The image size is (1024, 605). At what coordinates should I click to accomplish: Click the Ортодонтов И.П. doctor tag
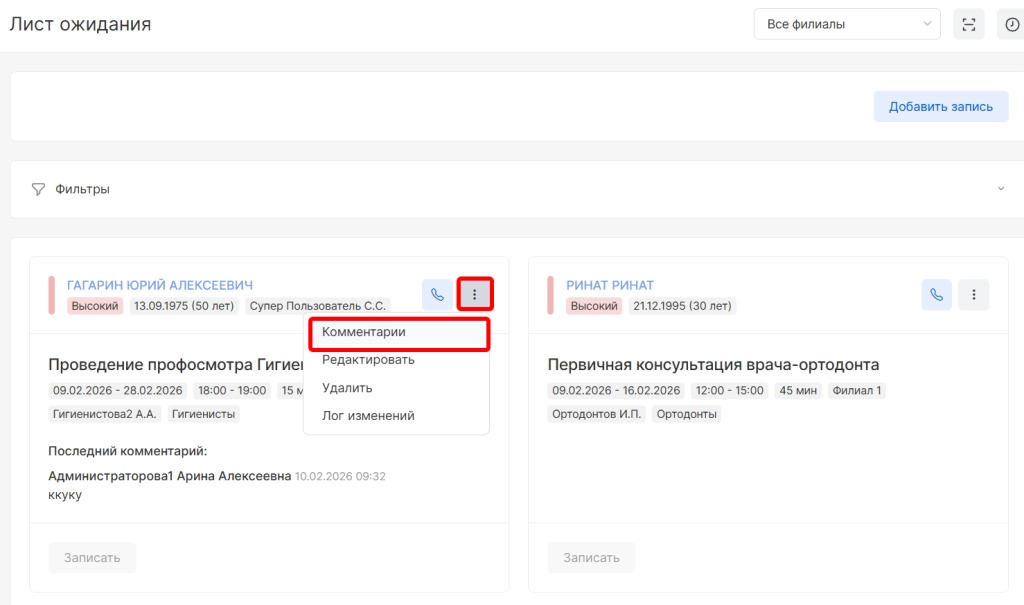point(597,414)
